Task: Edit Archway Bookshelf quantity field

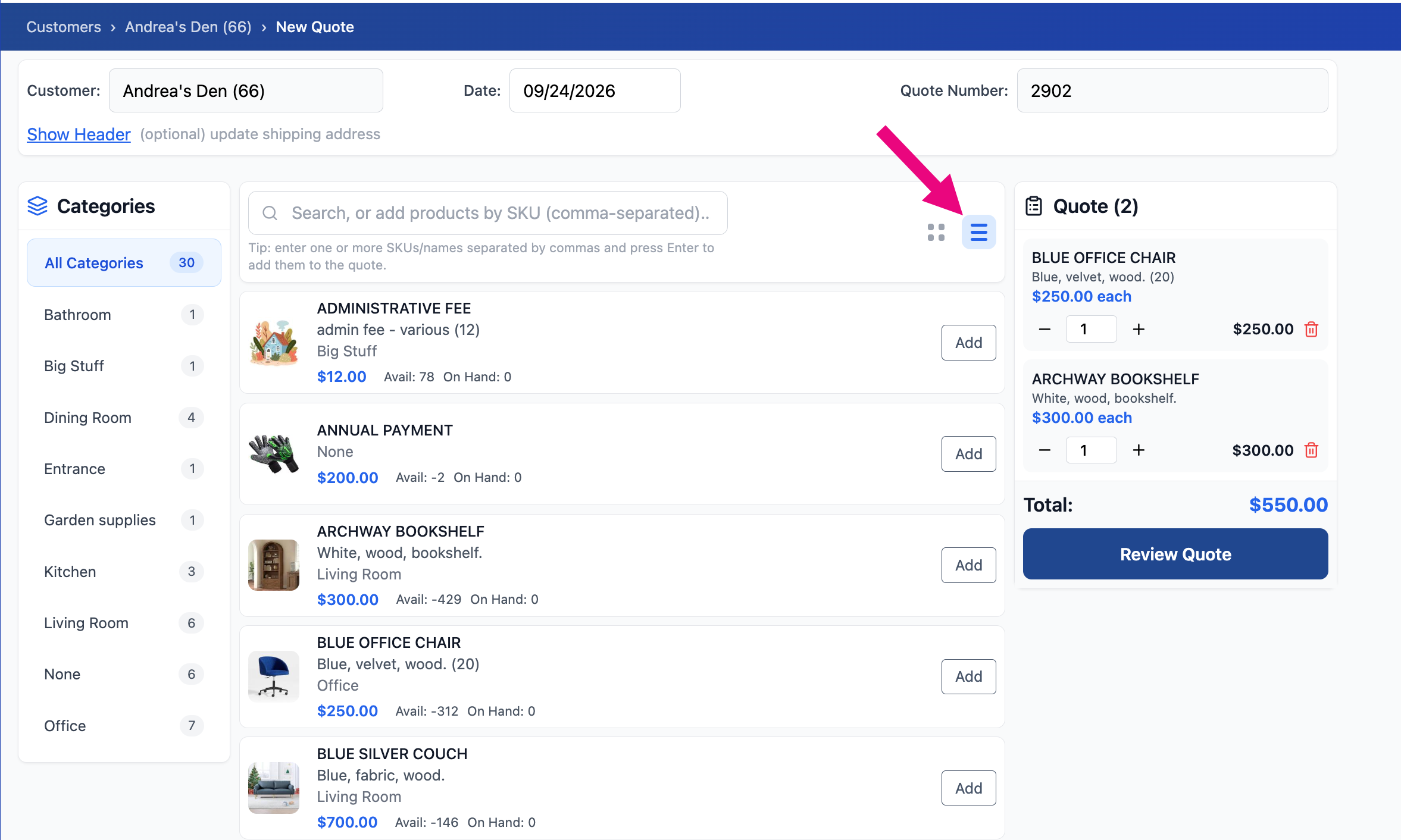Action: [x=1091, y=450]
